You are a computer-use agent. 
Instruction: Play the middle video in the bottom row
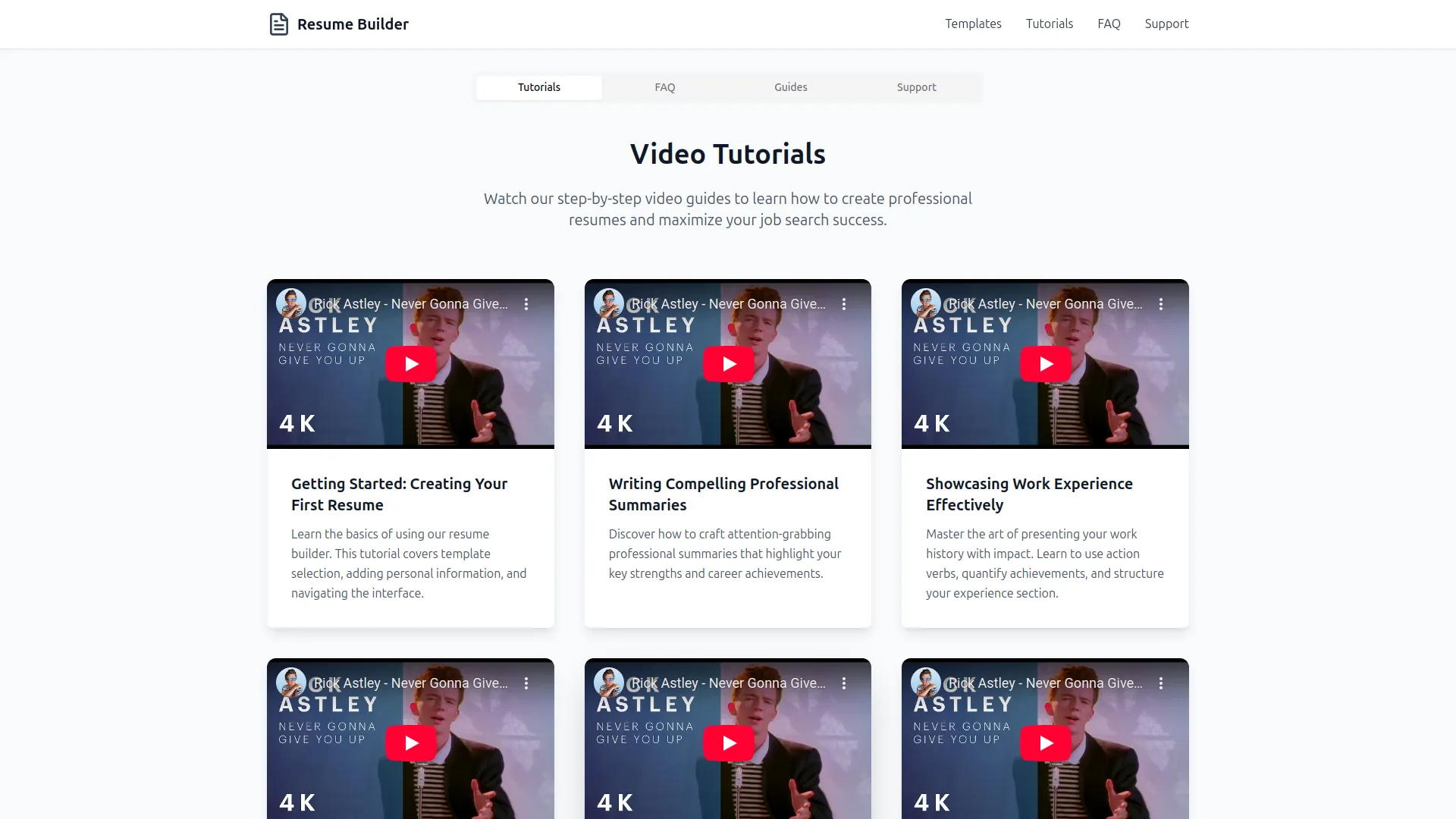(727, 742)
